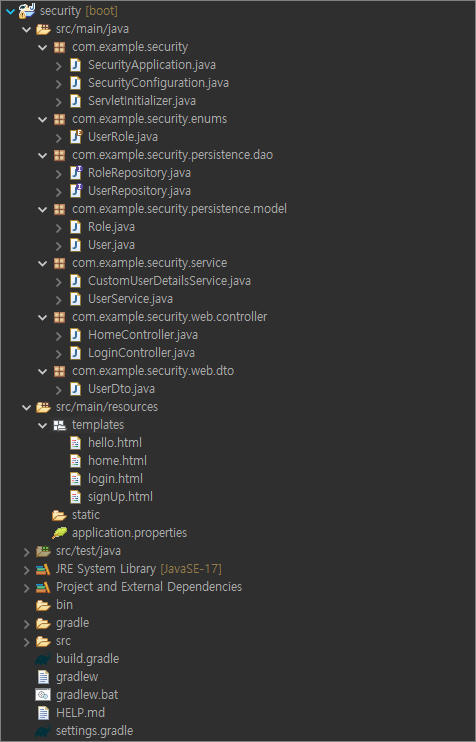Click the CustomUserDetailsService.java file icon
Screen dimensions: 476x742
75,281
